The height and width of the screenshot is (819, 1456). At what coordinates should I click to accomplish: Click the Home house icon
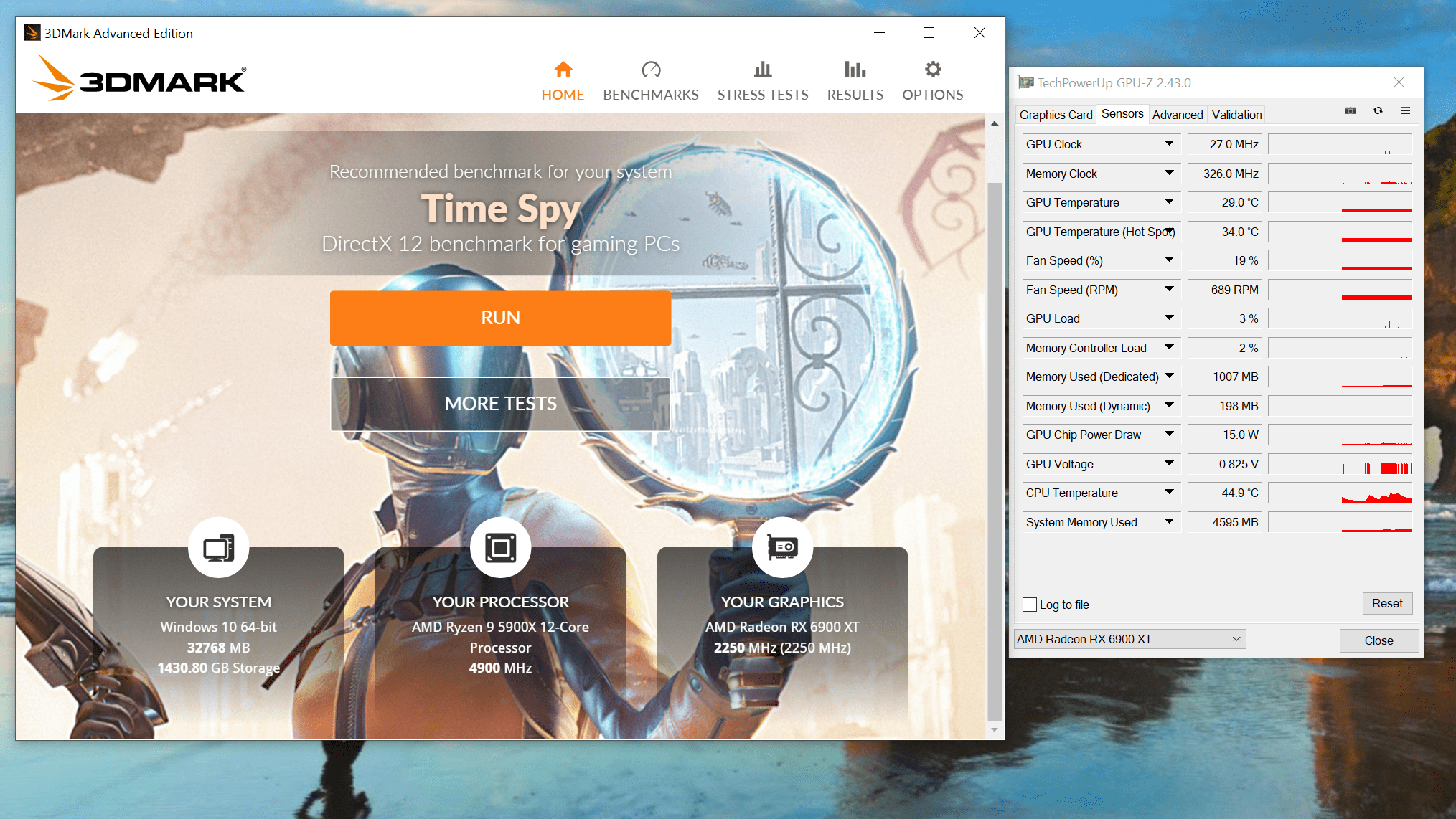[563, 70]
